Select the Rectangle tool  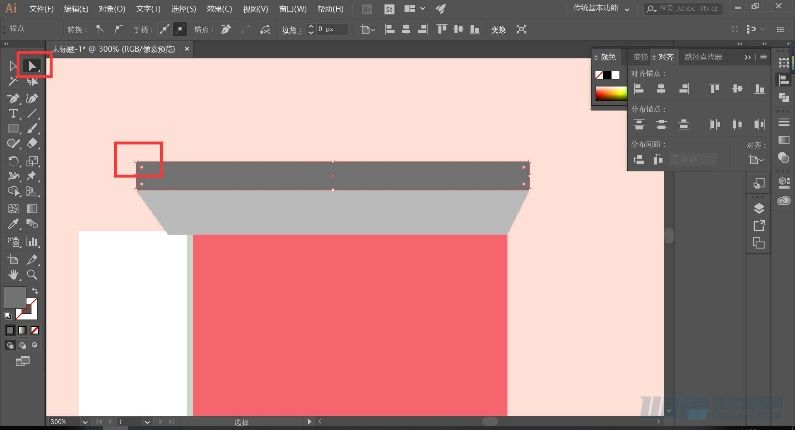point(14,129)
